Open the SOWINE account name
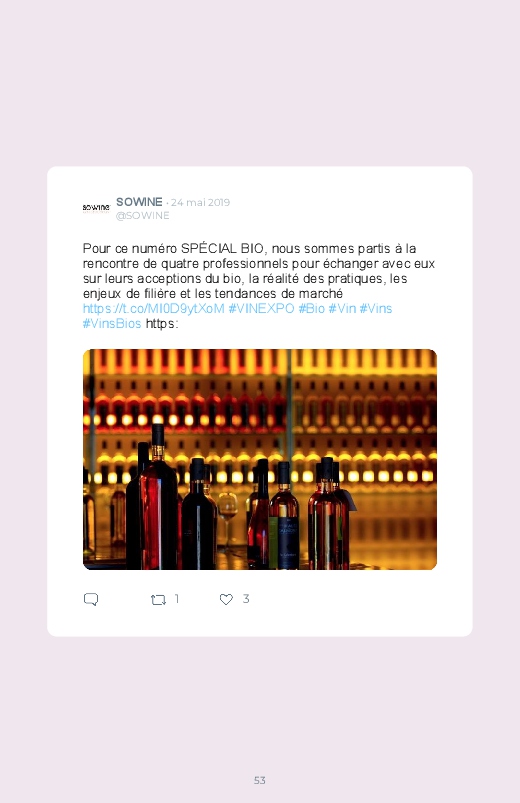The image size is (520, 803). point(139,202)
